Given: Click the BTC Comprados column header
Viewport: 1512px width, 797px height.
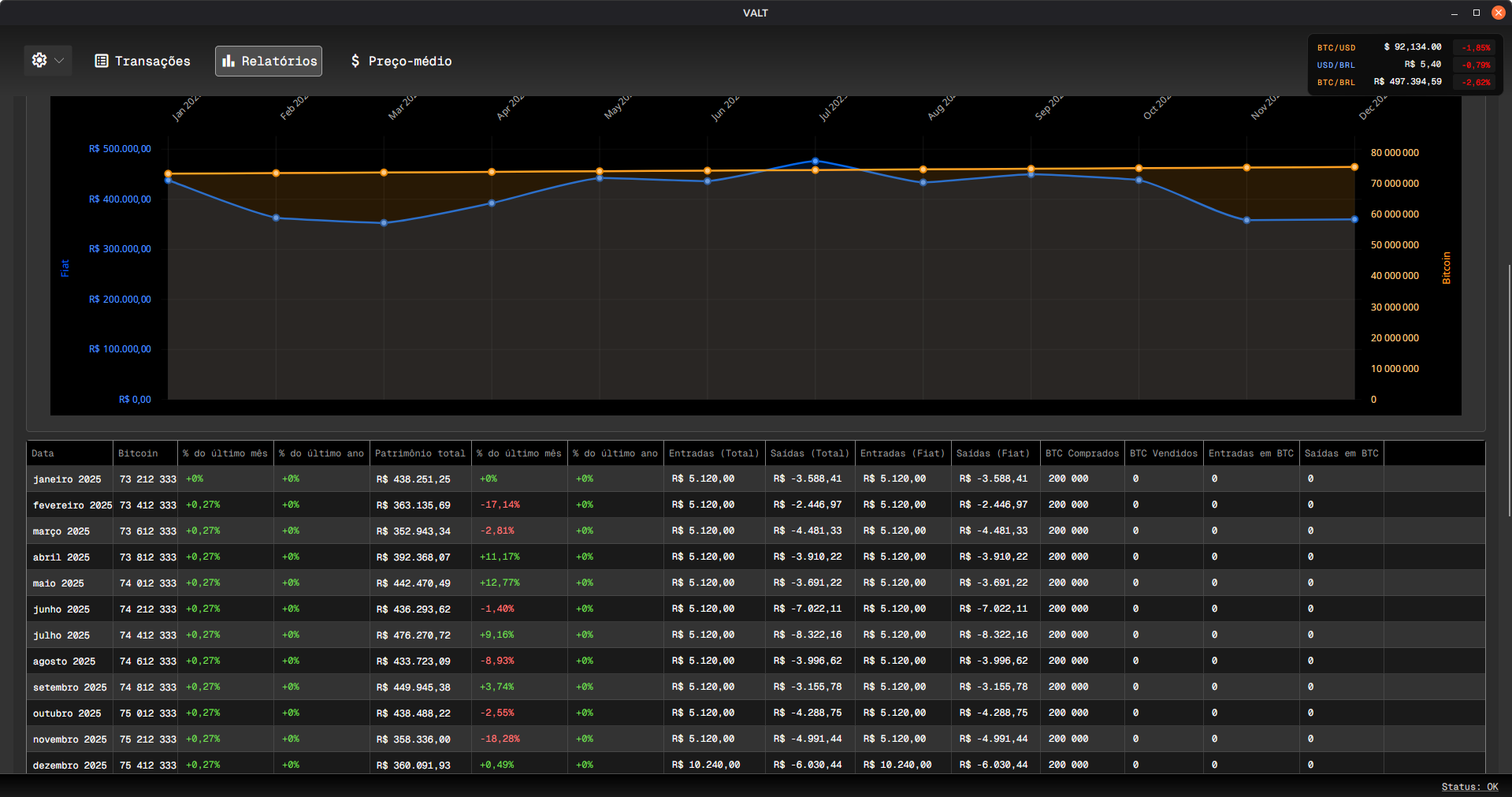Looking at the screenshot, I should point(1082,453).
